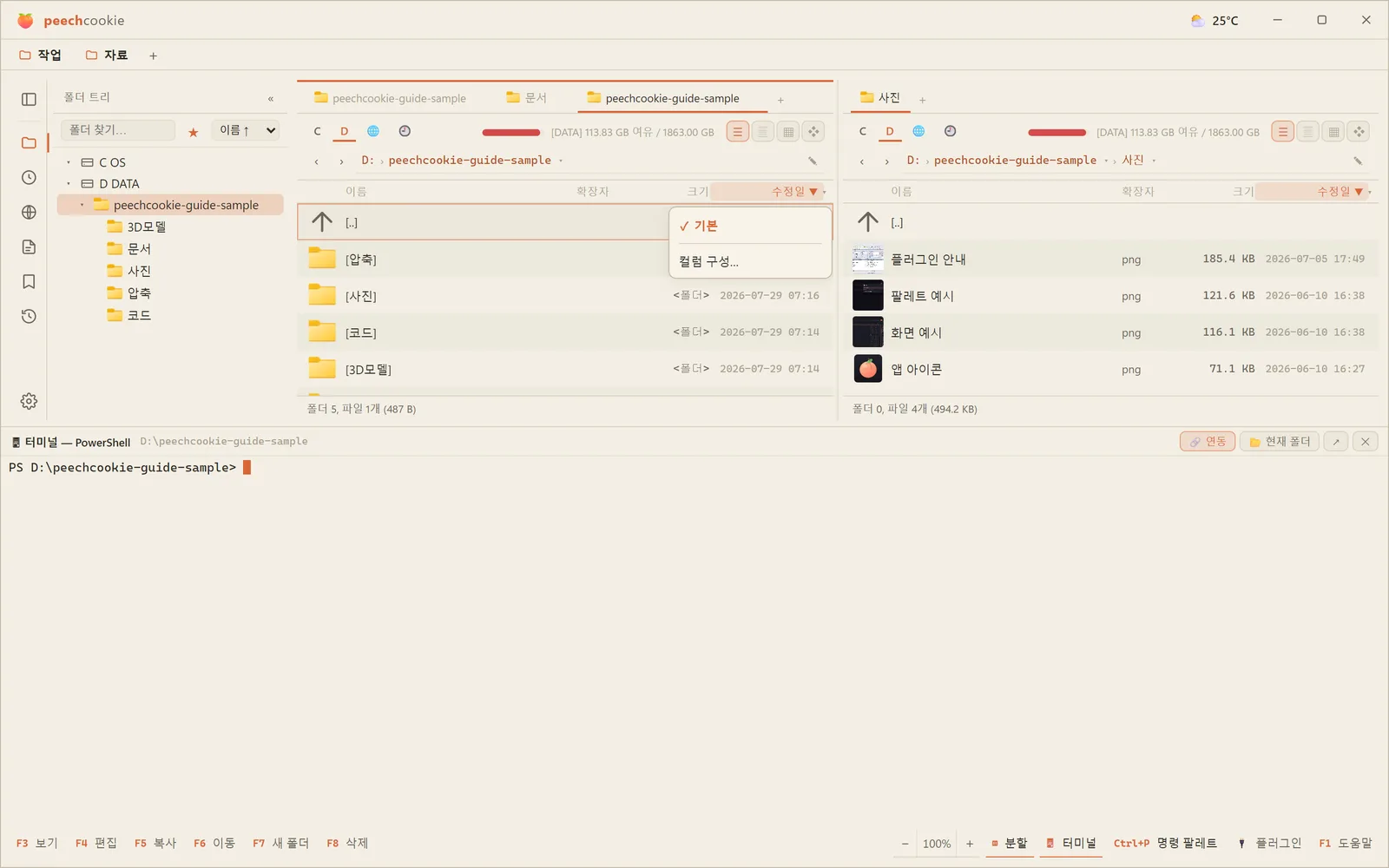1389x868 pixels.
Task: Add a new tab in the right pane
Action: tap(922, 100)
